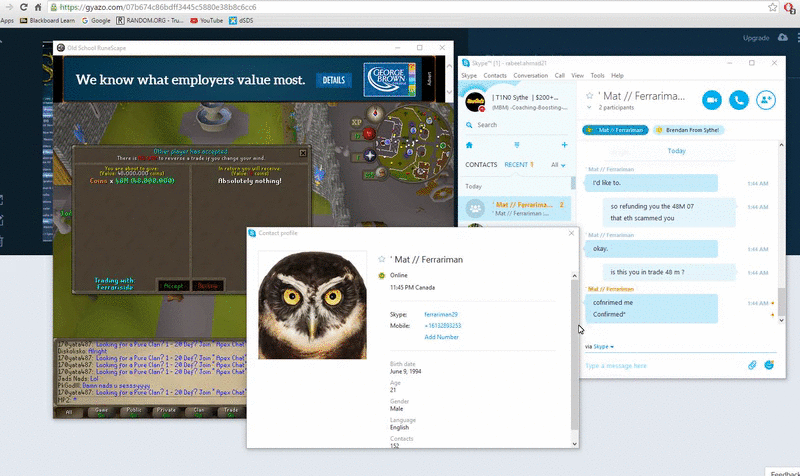Close the Contact profile window
The width and height of the screenshot is (800, 476).
tap(571, 233)
